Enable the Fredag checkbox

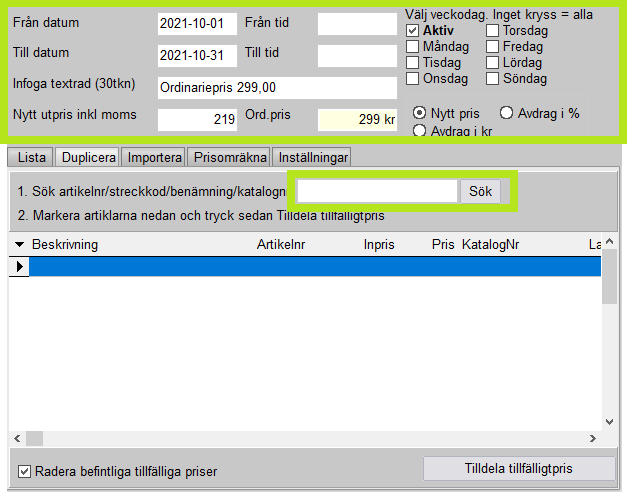493,47
